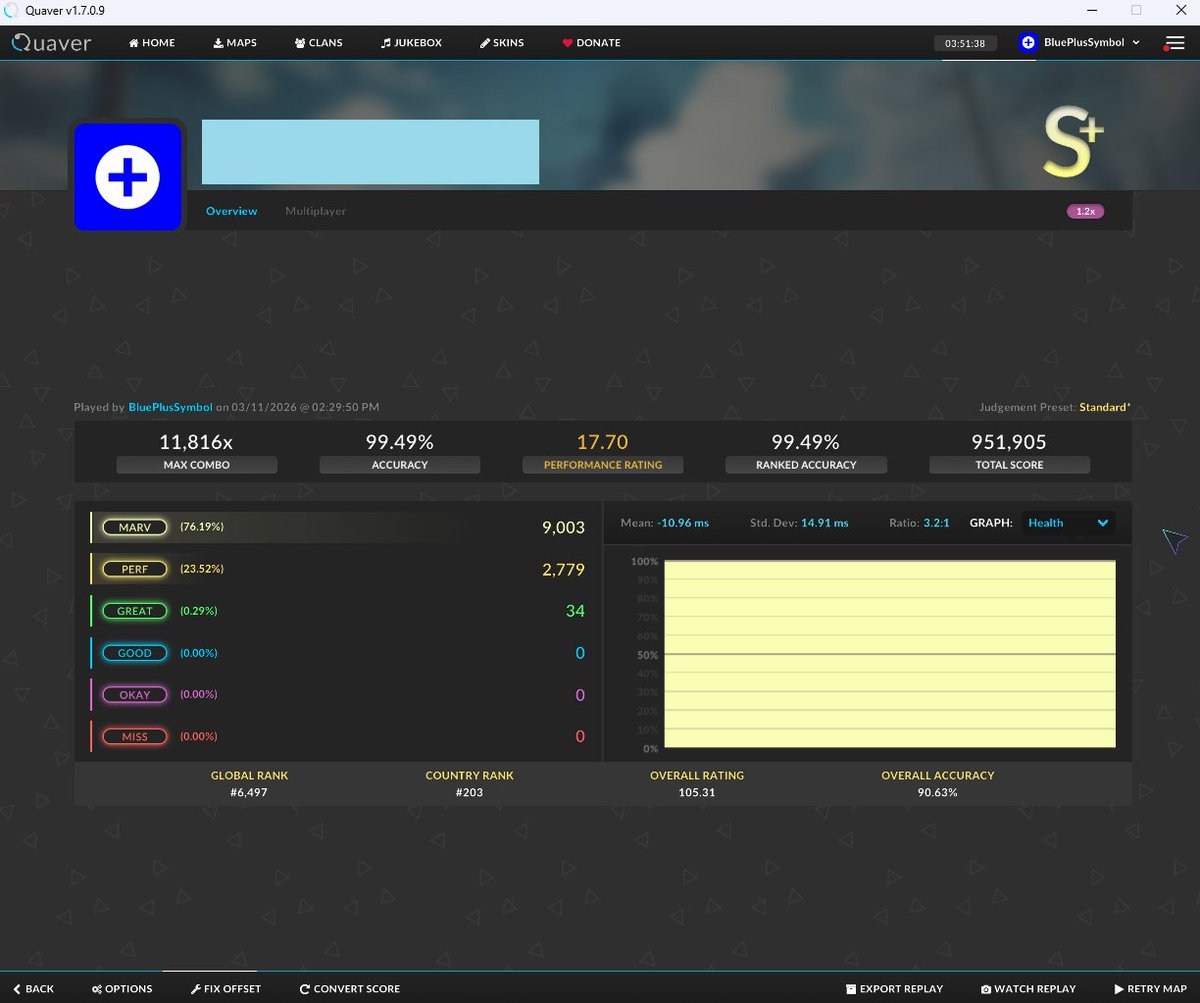Click the 34 GREAT count
The image size is (1200, 1003).
coord(575,611)
